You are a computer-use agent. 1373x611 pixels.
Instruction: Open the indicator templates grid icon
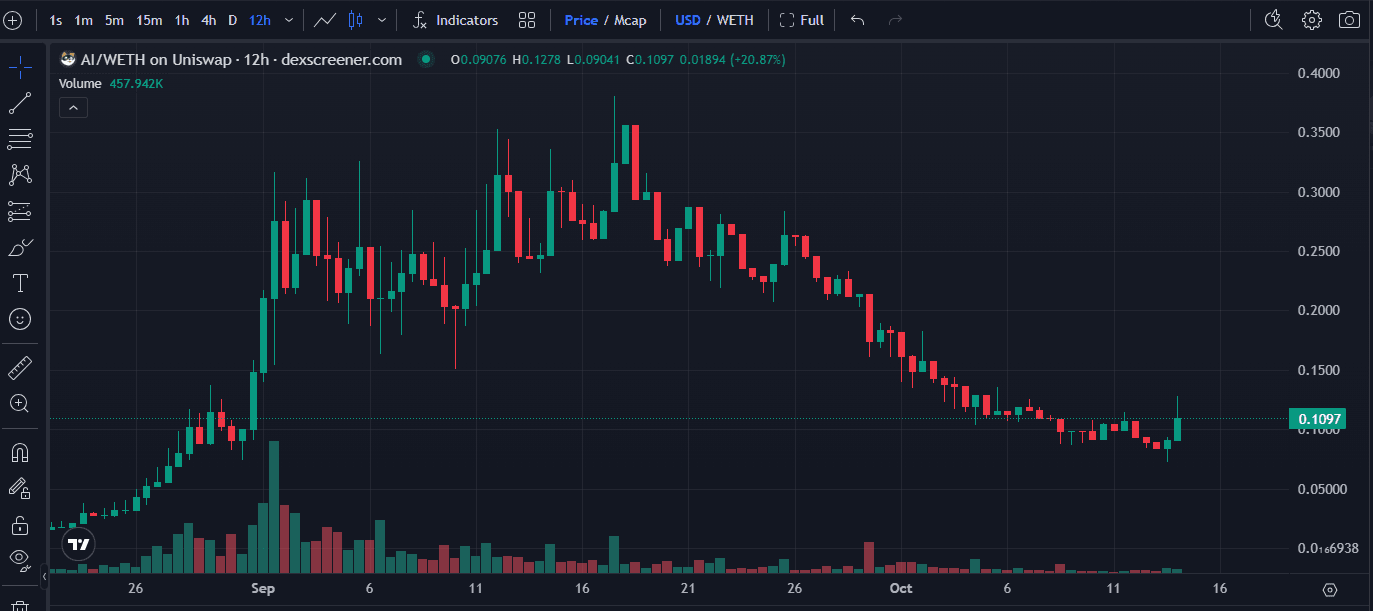pos(527,20)
